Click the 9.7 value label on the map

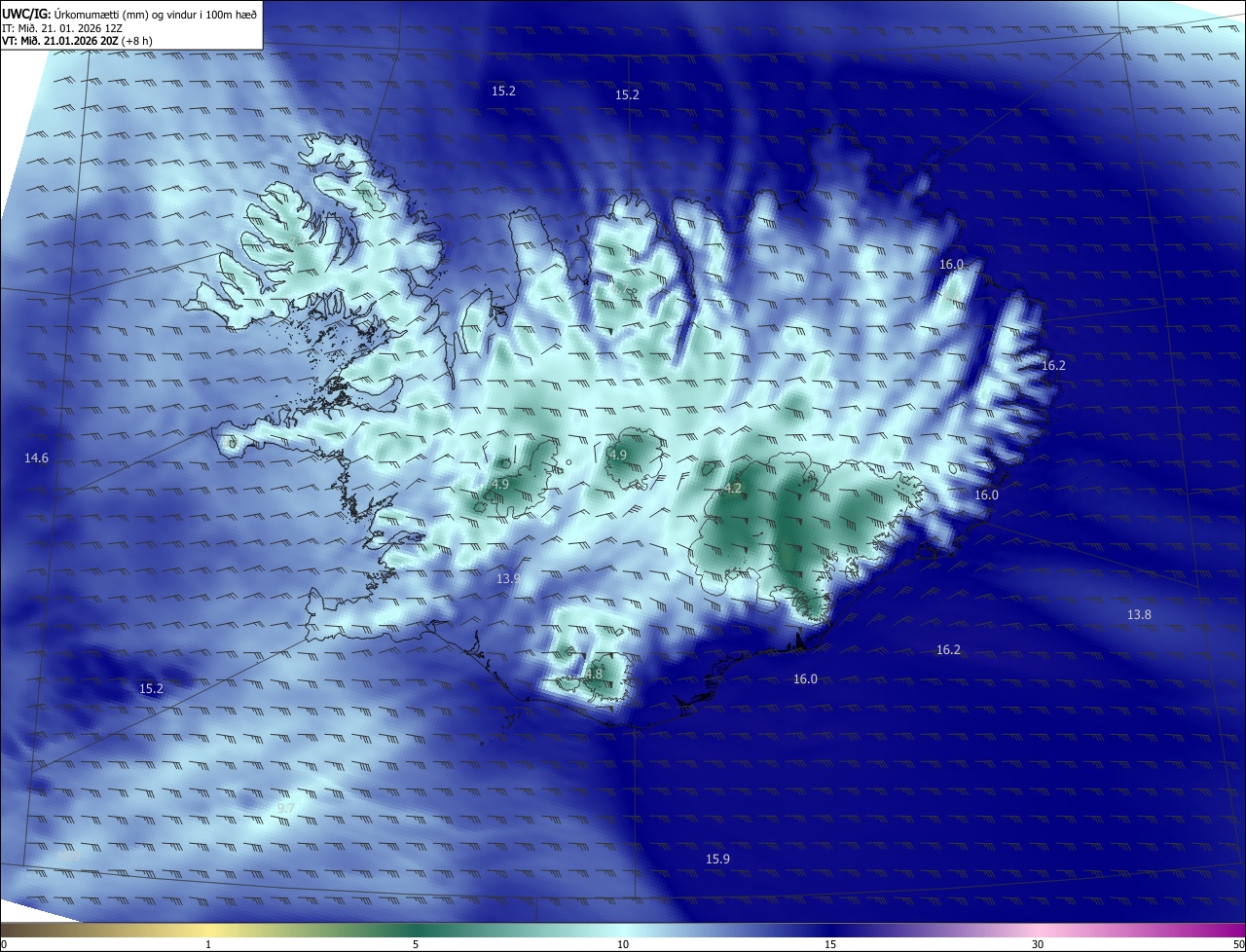click(x=285, y=809)
